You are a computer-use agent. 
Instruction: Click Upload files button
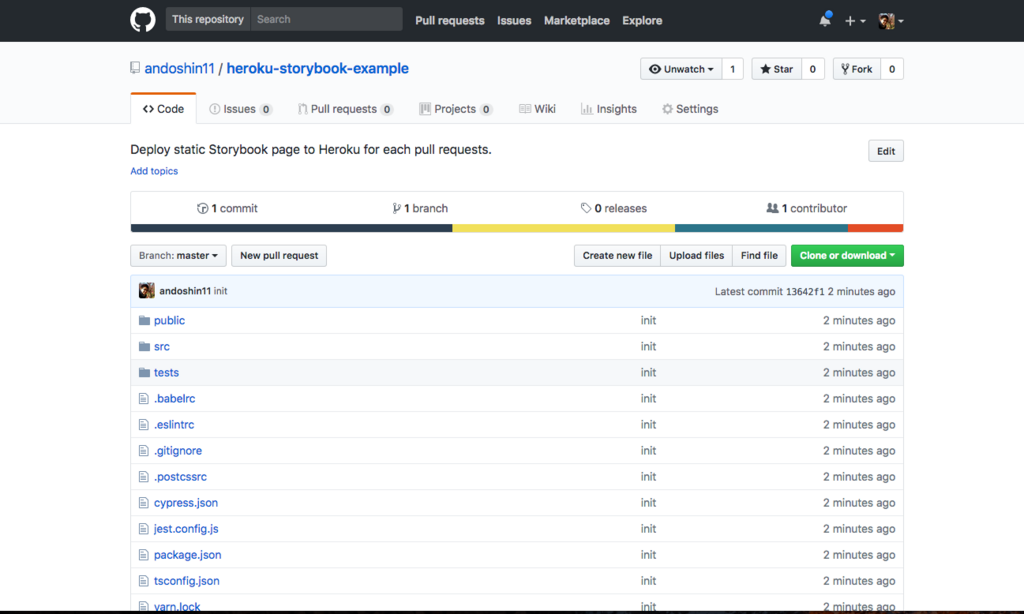[696, 255]
